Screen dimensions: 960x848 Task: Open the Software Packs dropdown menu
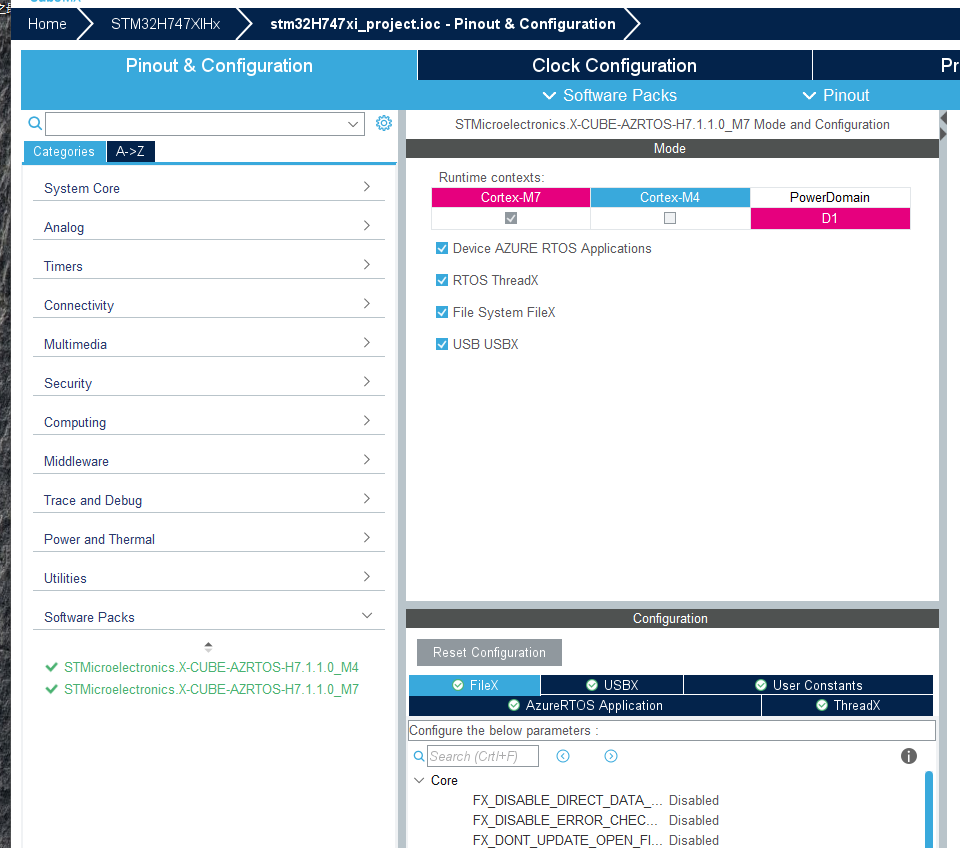point(610,96)
